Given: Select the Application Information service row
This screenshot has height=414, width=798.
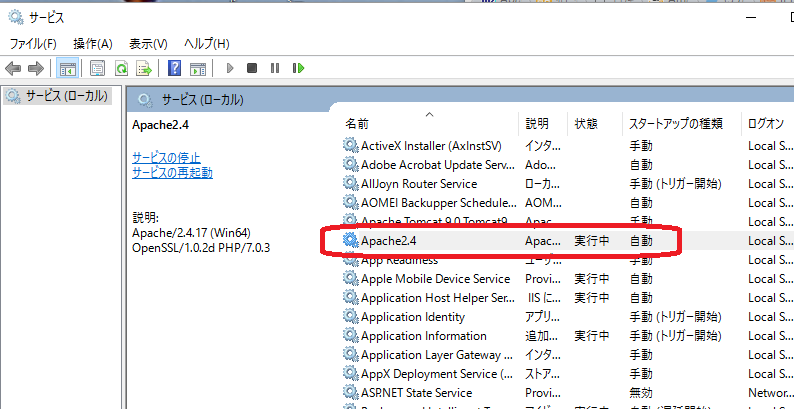Looking at the screenshot, I should point(568,336).
